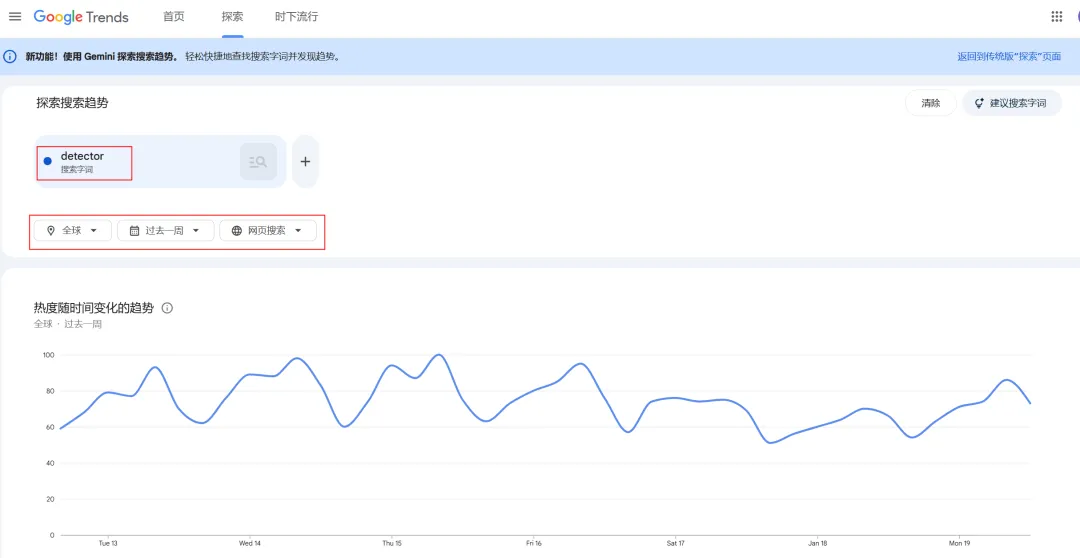Screen dimensions: 1080x558
Task: Expand the 网页搜索 search type dropdown
Action: (267, 231)
